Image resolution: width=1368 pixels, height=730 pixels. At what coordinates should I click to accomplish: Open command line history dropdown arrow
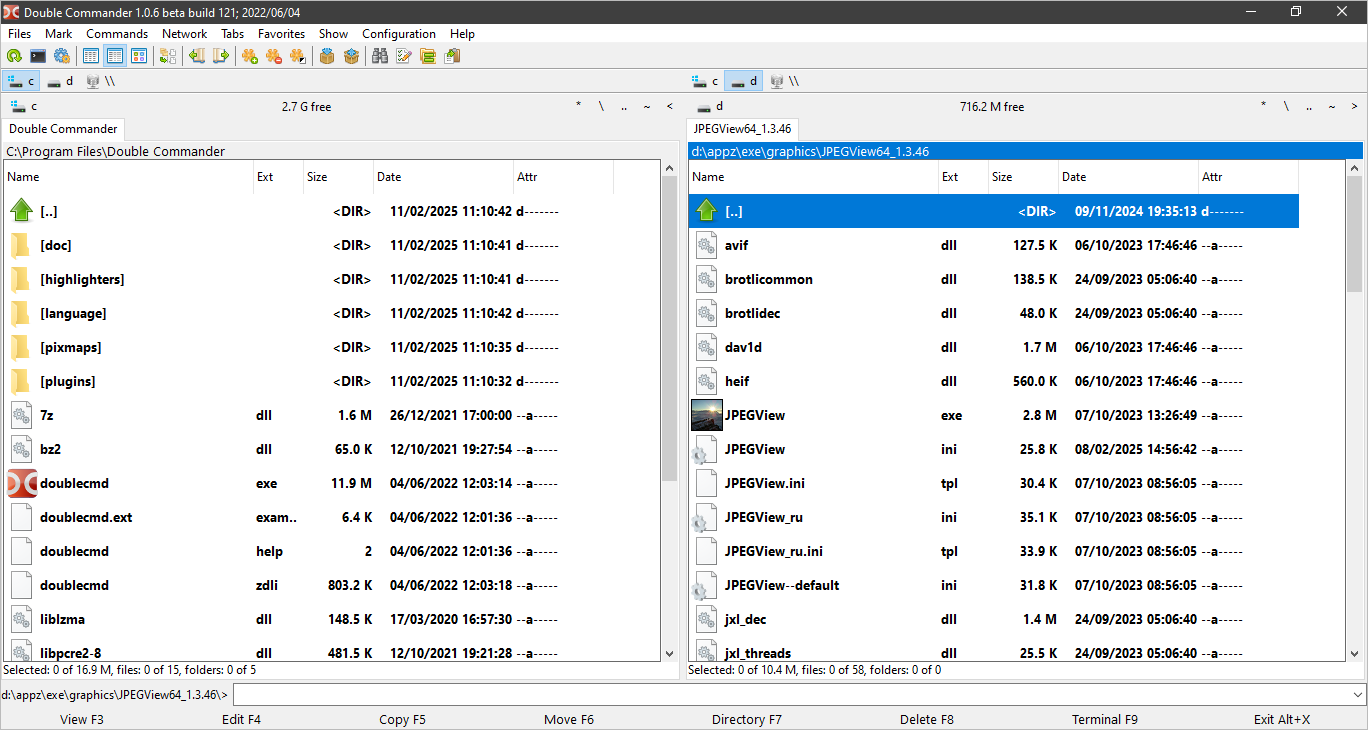click(1357, 694)
